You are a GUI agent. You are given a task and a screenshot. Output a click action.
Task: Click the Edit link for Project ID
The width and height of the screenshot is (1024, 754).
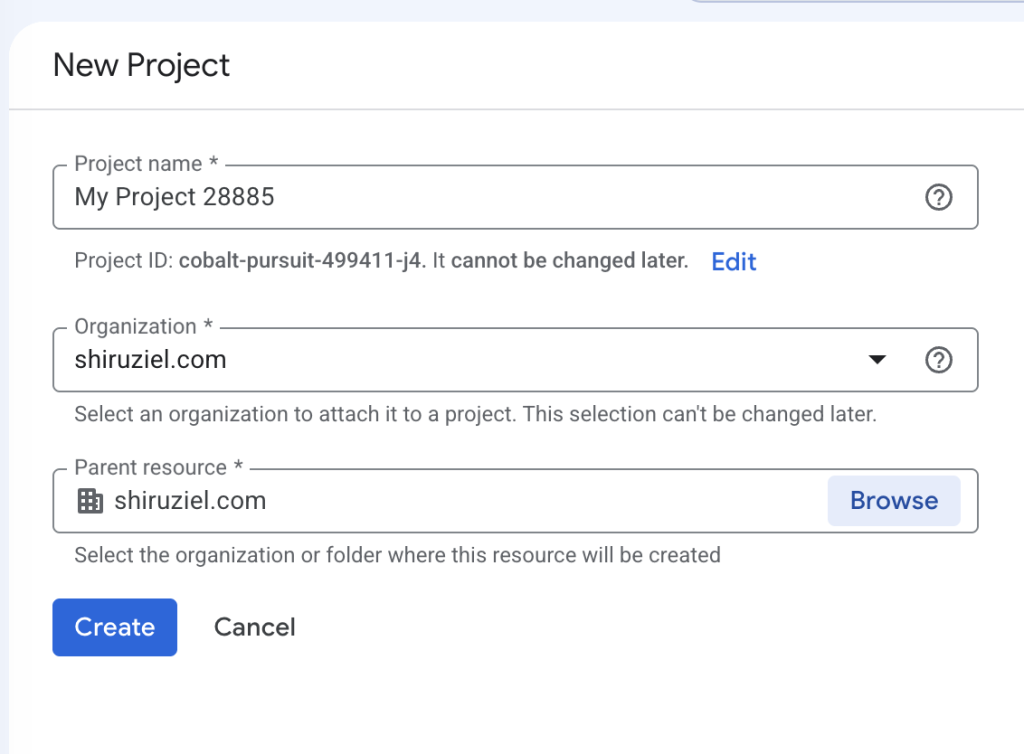coord(733,262)
